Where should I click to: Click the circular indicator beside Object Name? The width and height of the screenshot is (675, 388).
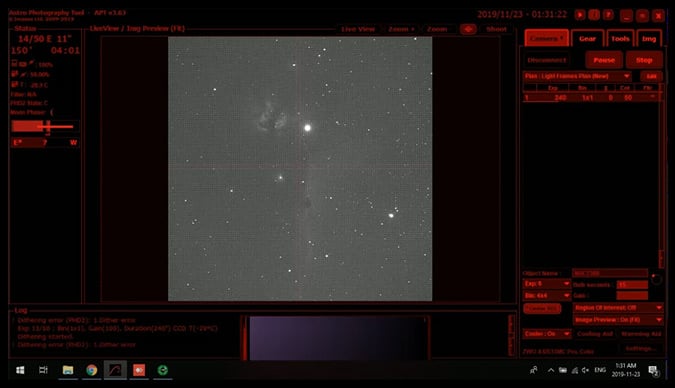[656, 279]
